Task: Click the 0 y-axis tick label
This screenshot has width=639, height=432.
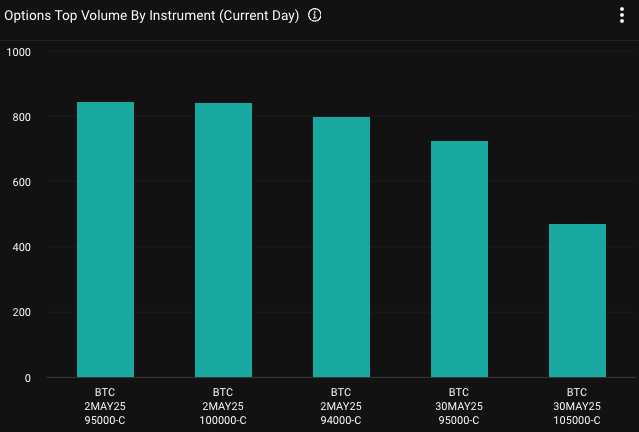Action: [27, 378]
